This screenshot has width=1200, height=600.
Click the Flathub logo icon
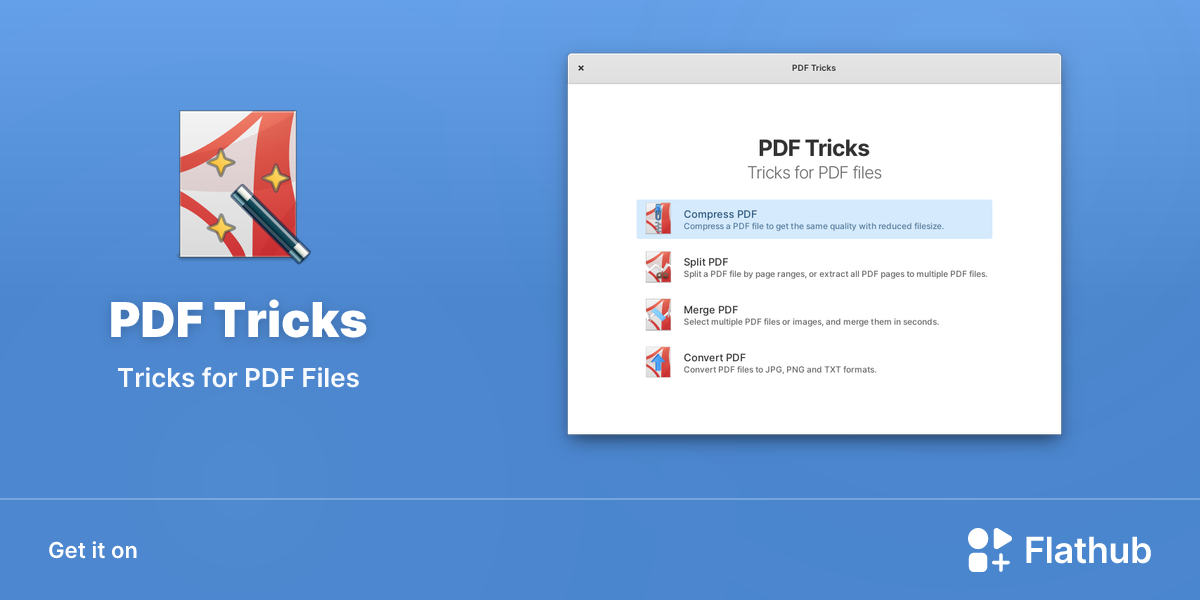tap(990, 550)
